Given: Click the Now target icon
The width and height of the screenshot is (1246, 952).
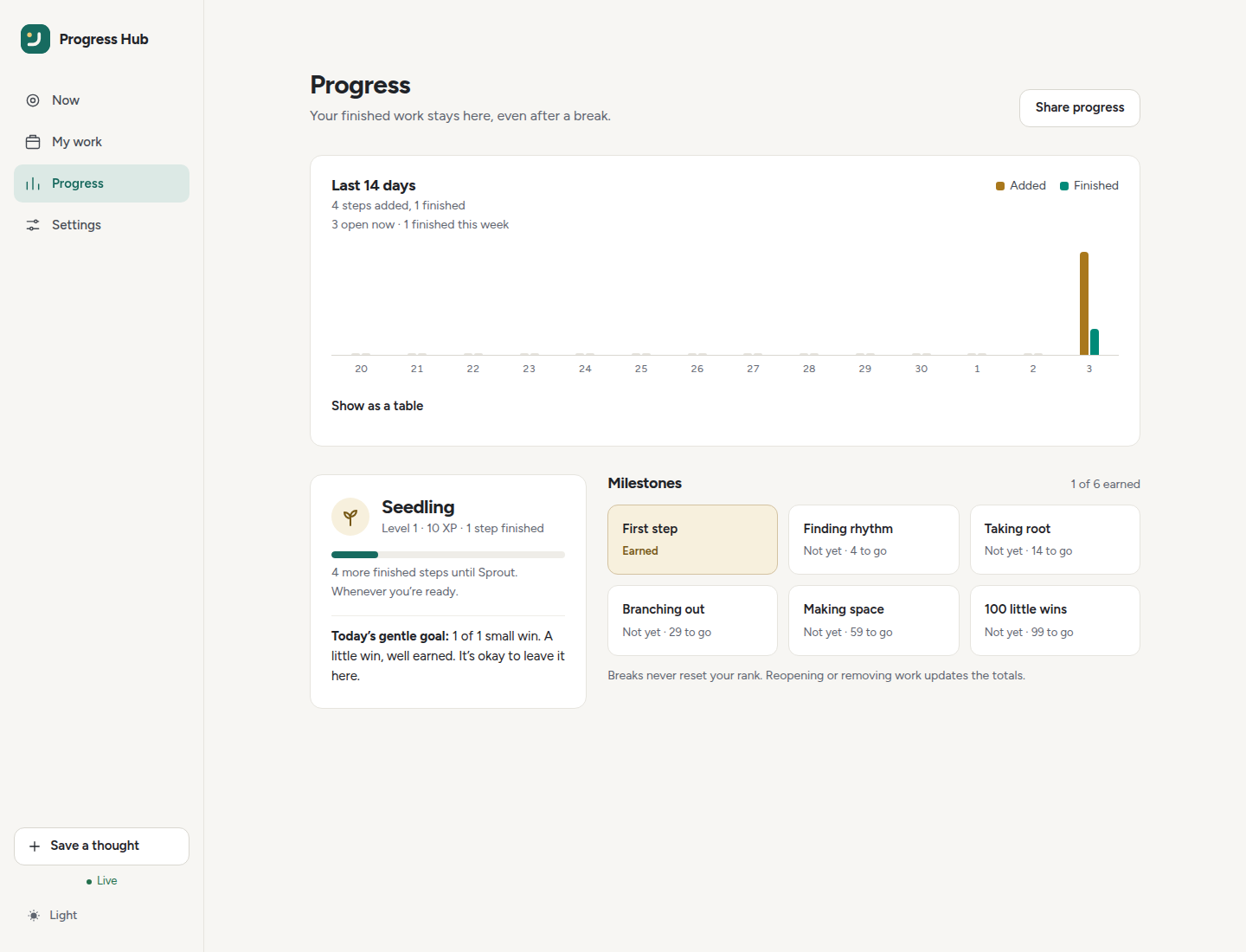Looking at the screenshot, I should pyautogui.click(x=33, y=100).
